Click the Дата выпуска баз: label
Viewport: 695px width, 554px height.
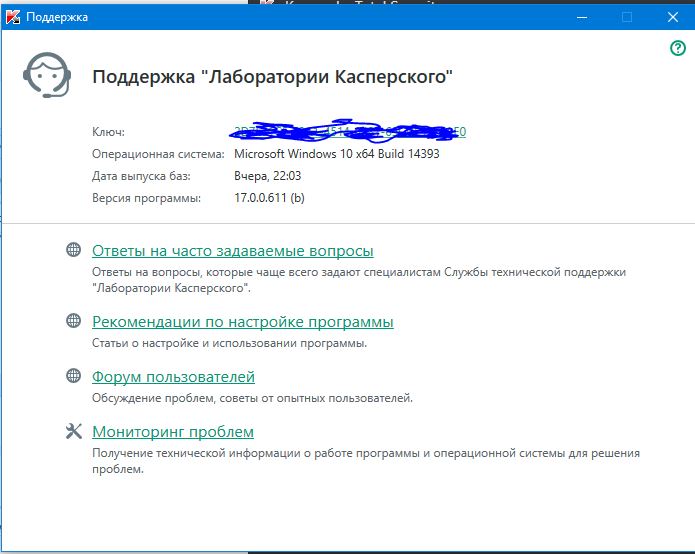pyautogui.click(x=141, y=176)
